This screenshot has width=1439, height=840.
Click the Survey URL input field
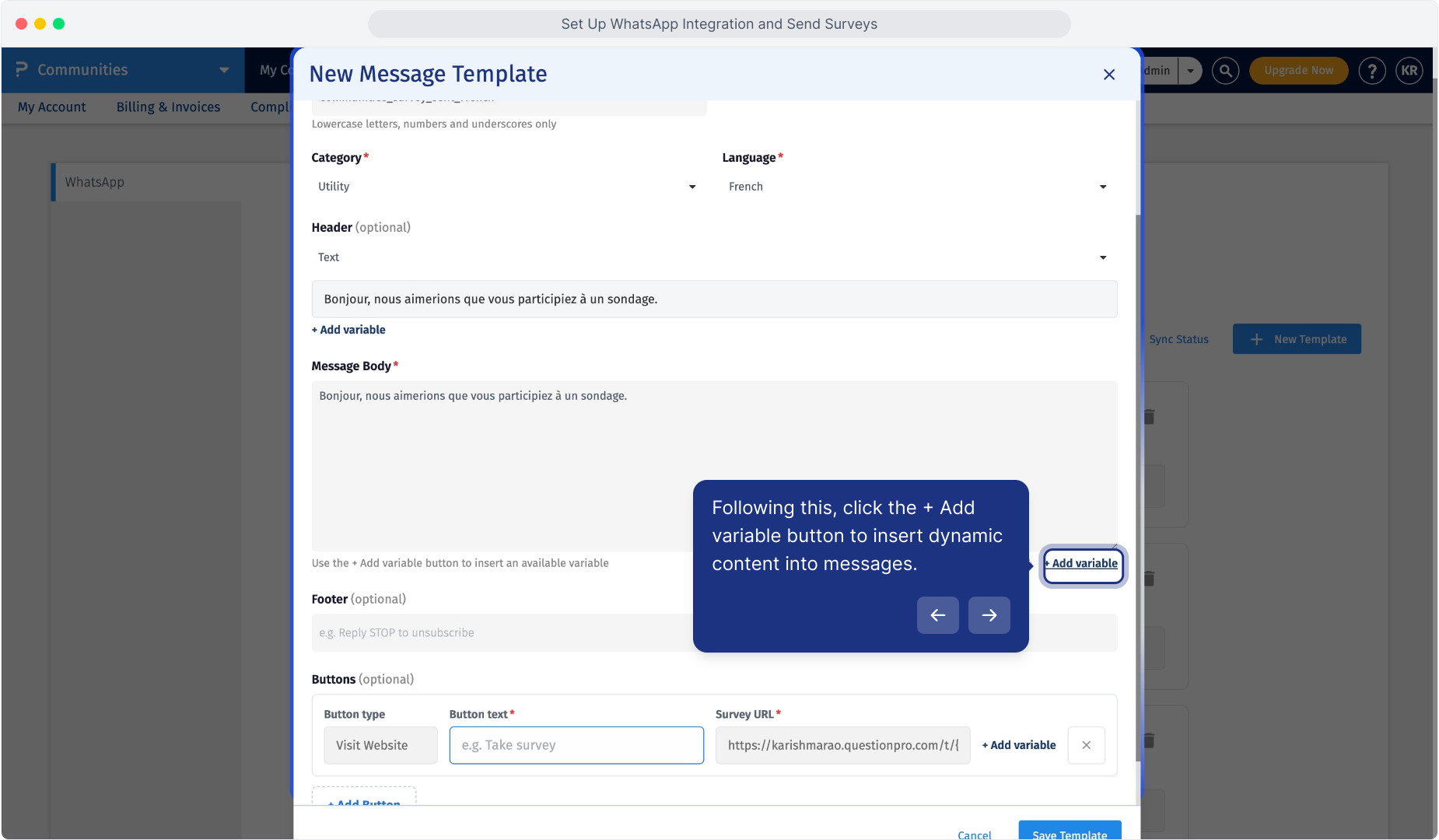(842, 745)
